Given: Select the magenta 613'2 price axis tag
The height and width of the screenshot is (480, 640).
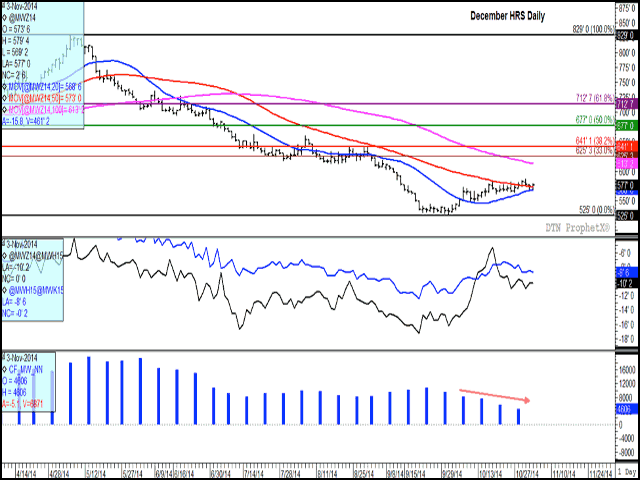Looking at the screenshot, I should (627, 164).
